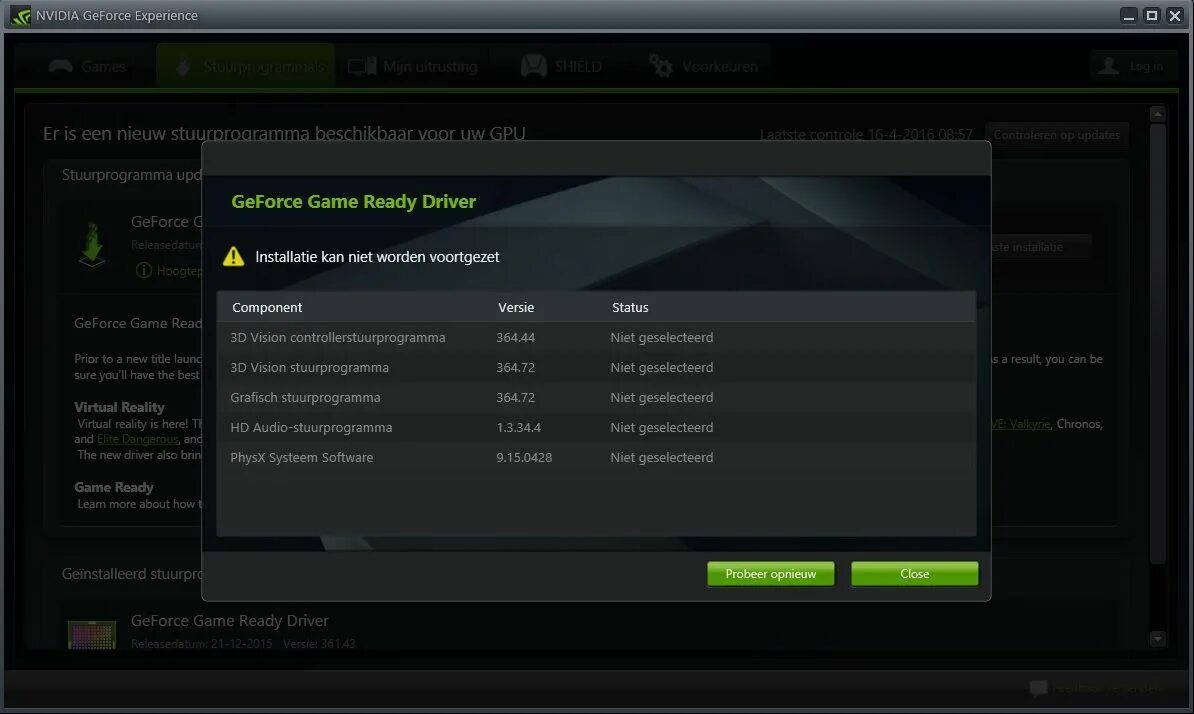The image size is (1194, 714).
Task: Select the PhysX Systeem Software row
Action: tap(596, 457)
